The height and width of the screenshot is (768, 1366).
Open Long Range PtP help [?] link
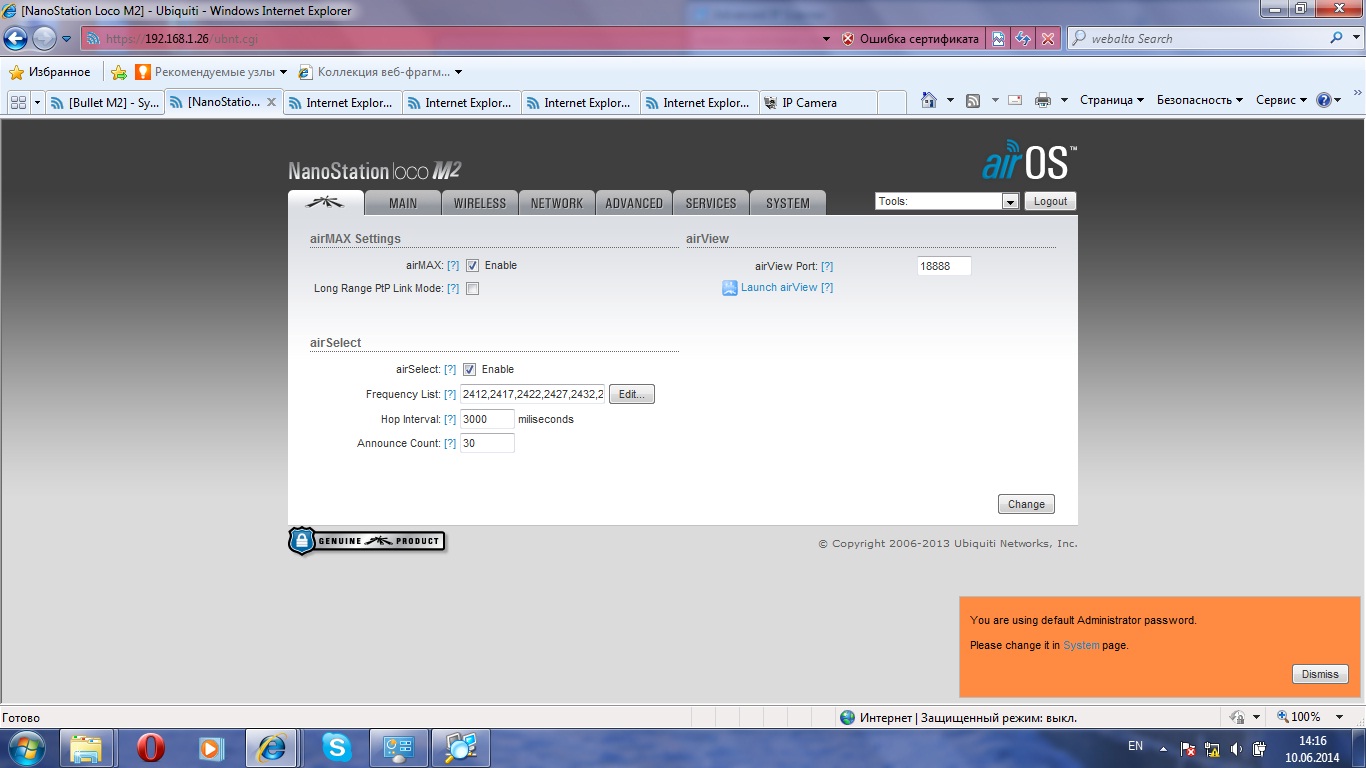pyautogui.click(x=453, y=289)
